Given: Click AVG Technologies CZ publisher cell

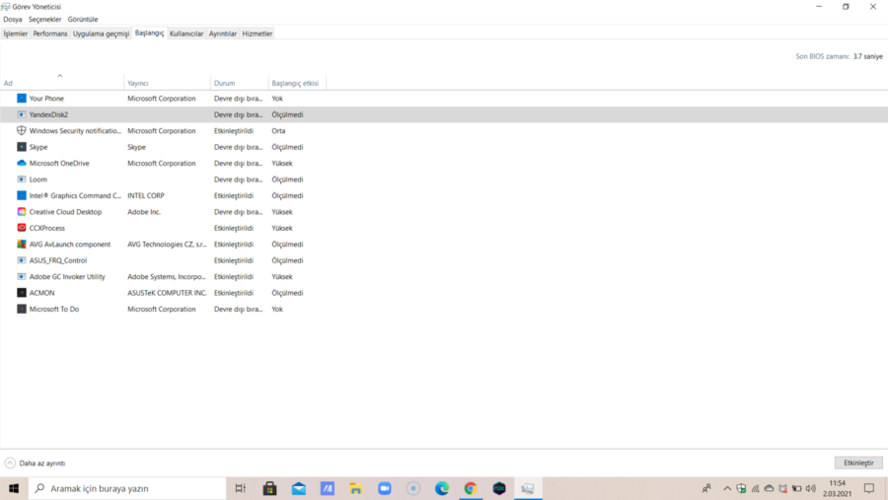Looking at the screenshot, I should click(x=167, y=244).
